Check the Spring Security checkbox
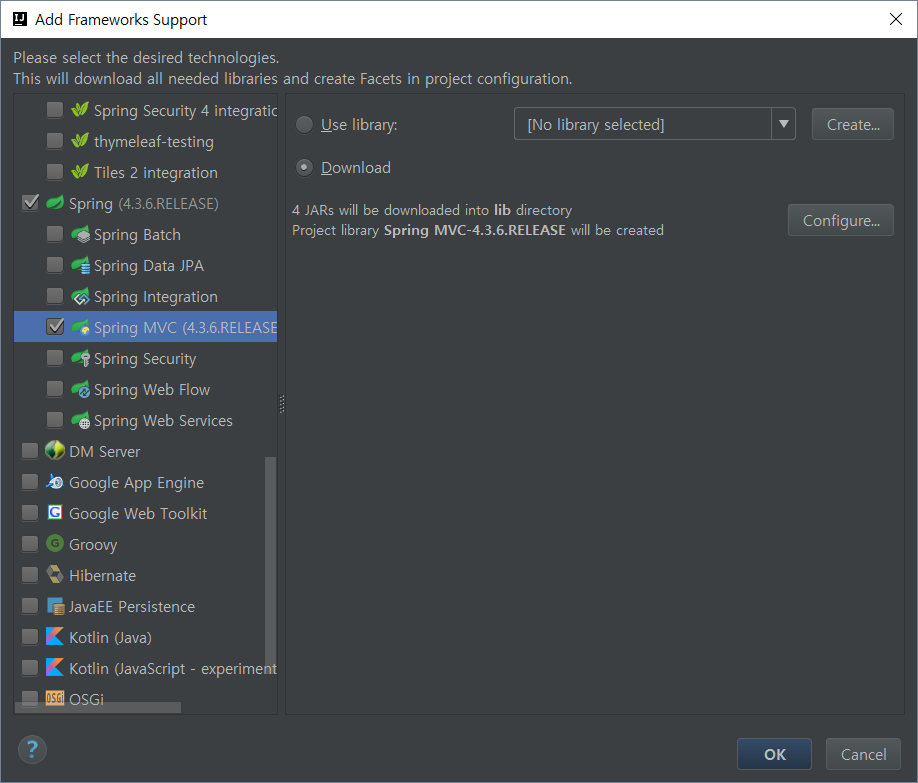The width and height of the screenshot is (918, 783). pos(55,358)
